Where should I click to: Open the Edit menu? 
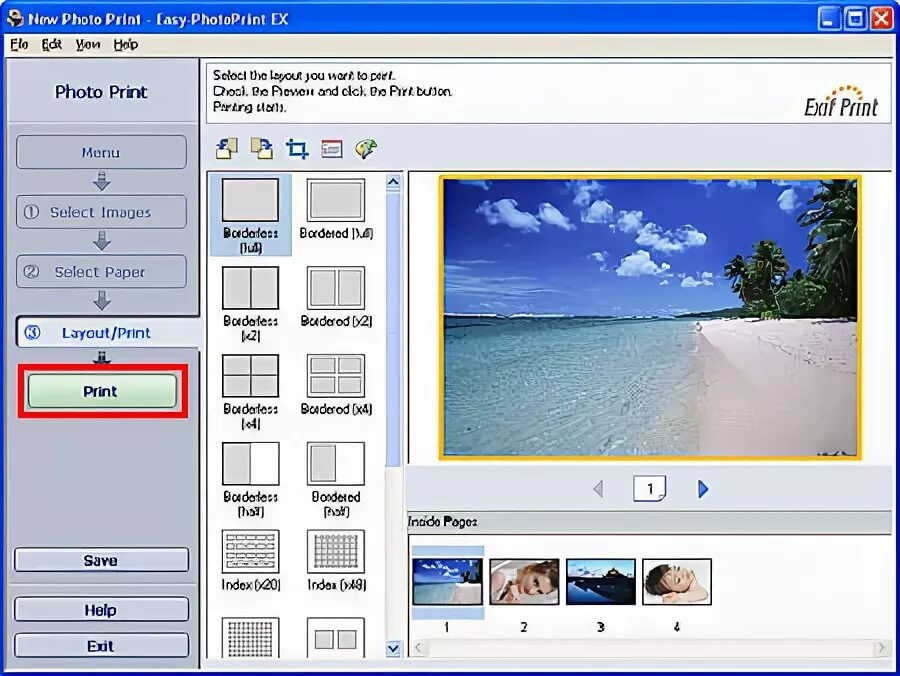[52, 44]
